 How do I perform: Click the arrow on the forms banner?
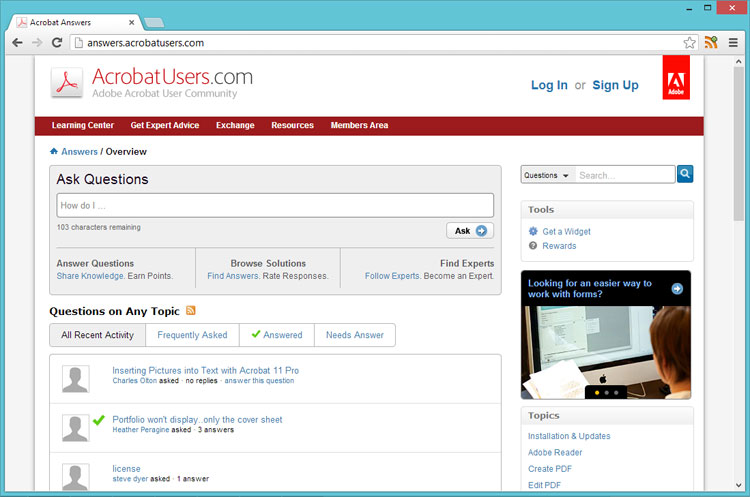pyautogui.click(x=677, y=288)
